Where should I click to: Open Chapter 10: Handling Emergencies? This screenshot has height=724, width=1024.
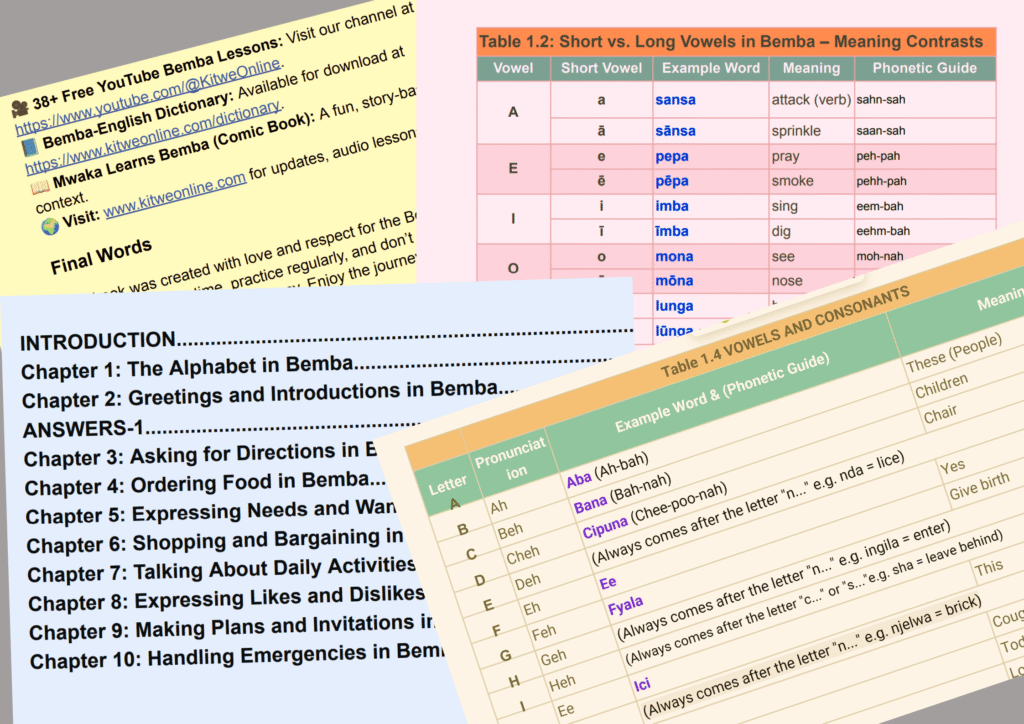pos(237,657)
